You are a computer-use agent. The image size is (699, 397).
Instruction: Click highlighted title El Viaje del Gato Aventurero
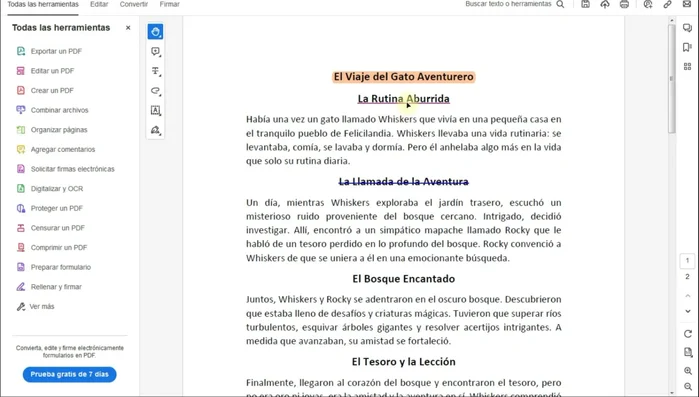click(403, 77)
